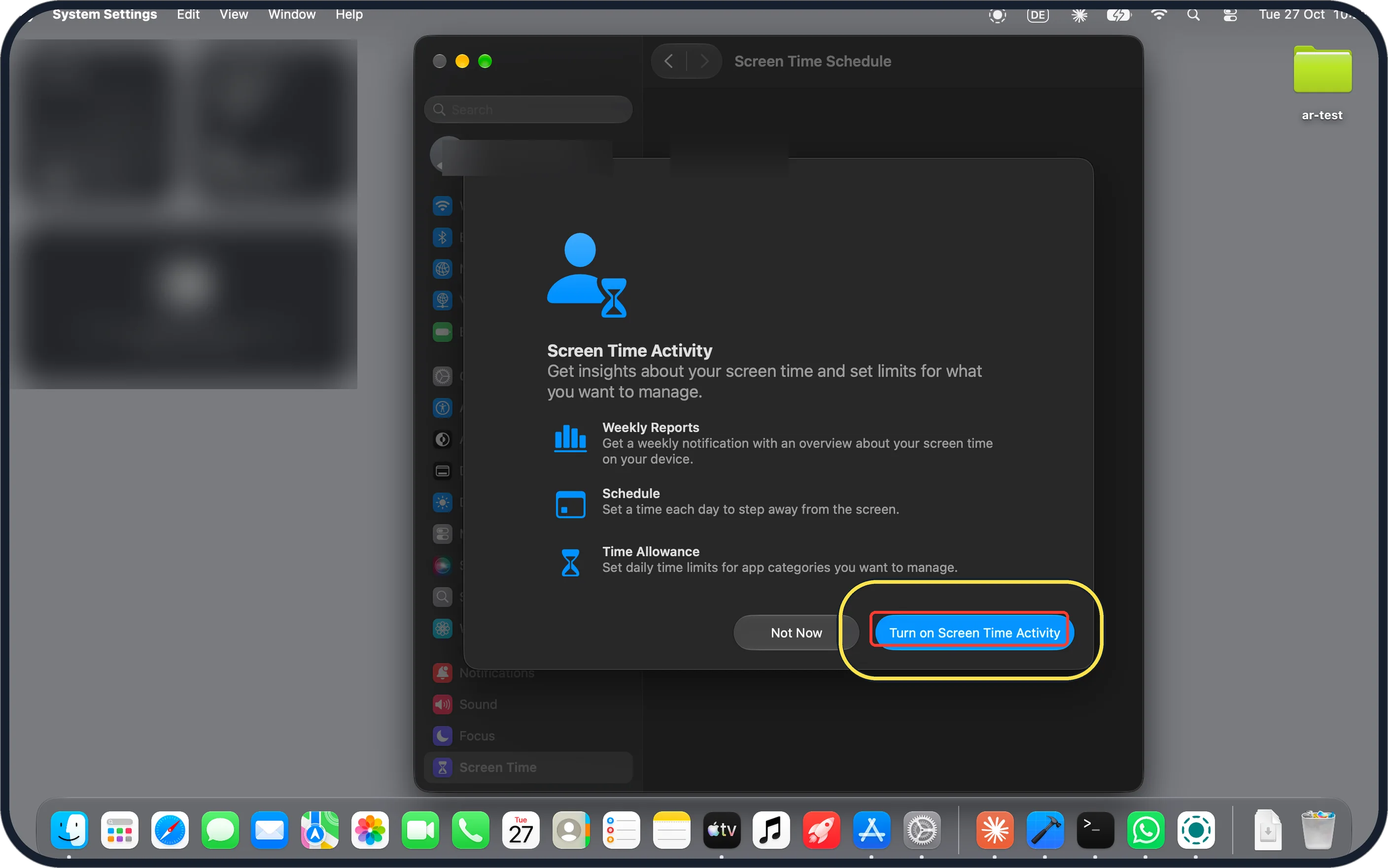This screenshot has height=868, width=1388.
Task: Click Turn on Screen Time Activity button
Action: pos(974,633)
